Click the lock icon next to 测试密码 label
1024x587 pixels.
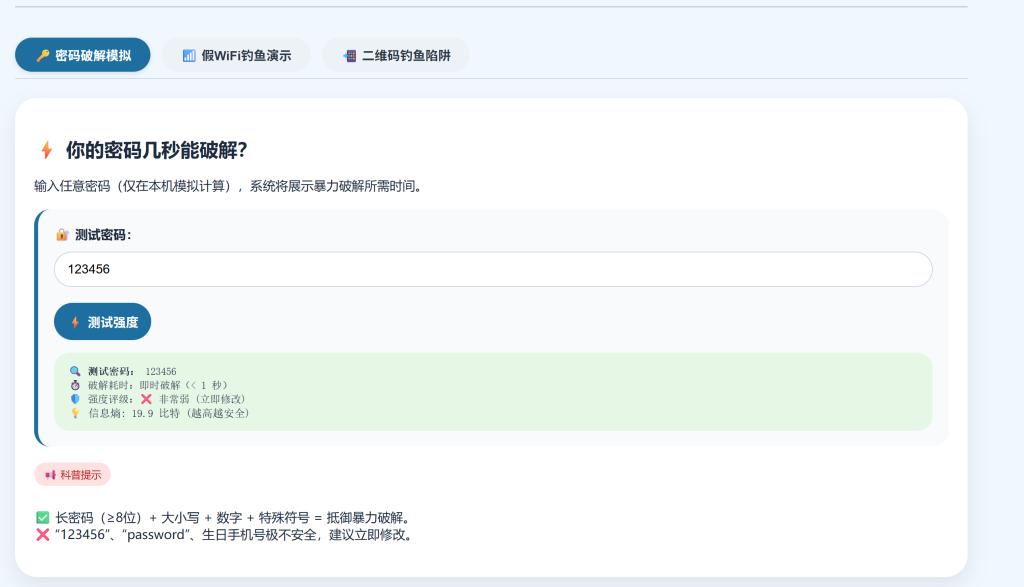(62, 235)
